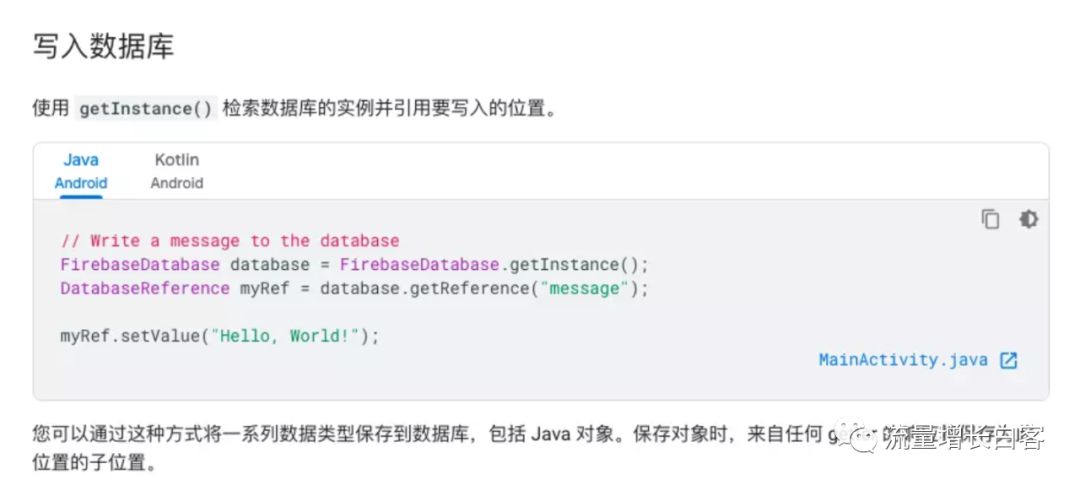The width and height of the screenshot is (1080, 485).
Task: Click the inline getInstance() code snippet
Action: tap(145, 109)
